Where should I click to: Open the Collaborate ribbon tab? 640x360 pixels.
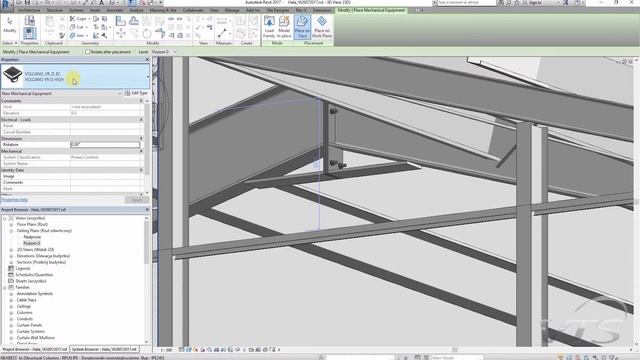193,10
